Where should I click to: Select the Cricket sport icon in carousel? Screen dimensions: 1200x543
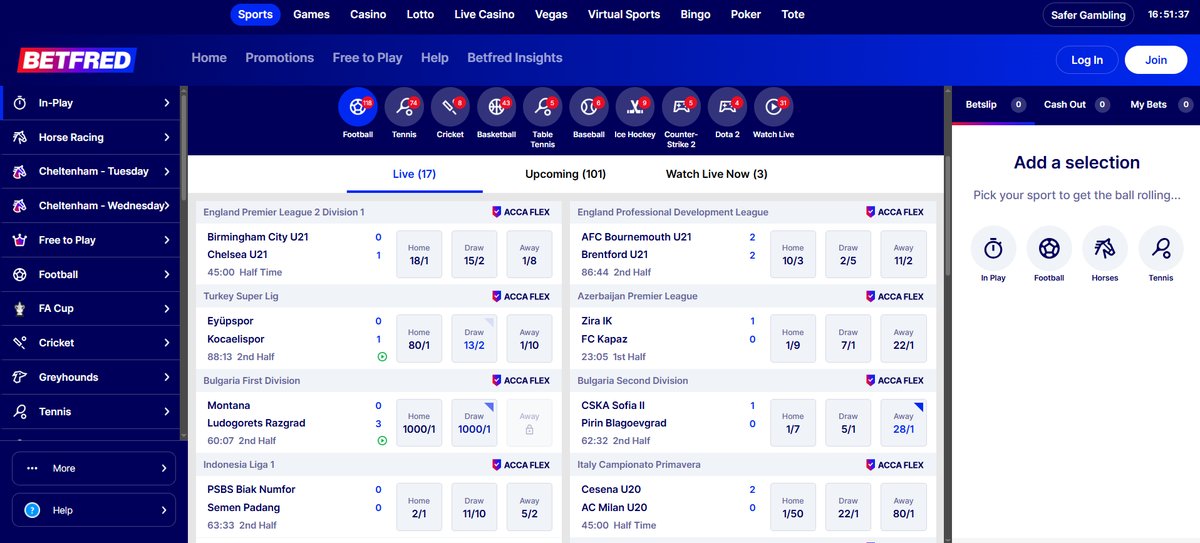[450, 107]
